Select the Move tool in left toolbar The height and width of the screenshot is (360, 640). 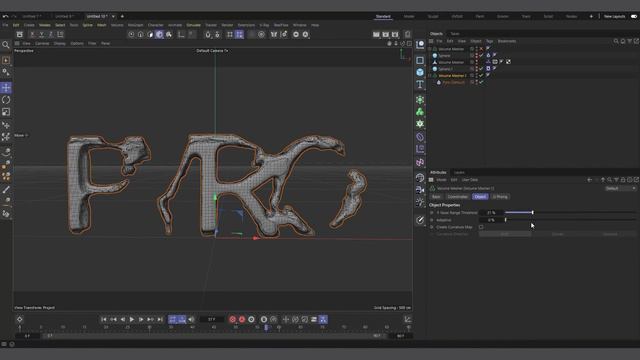pyautogui.click(x=6, y=88)
